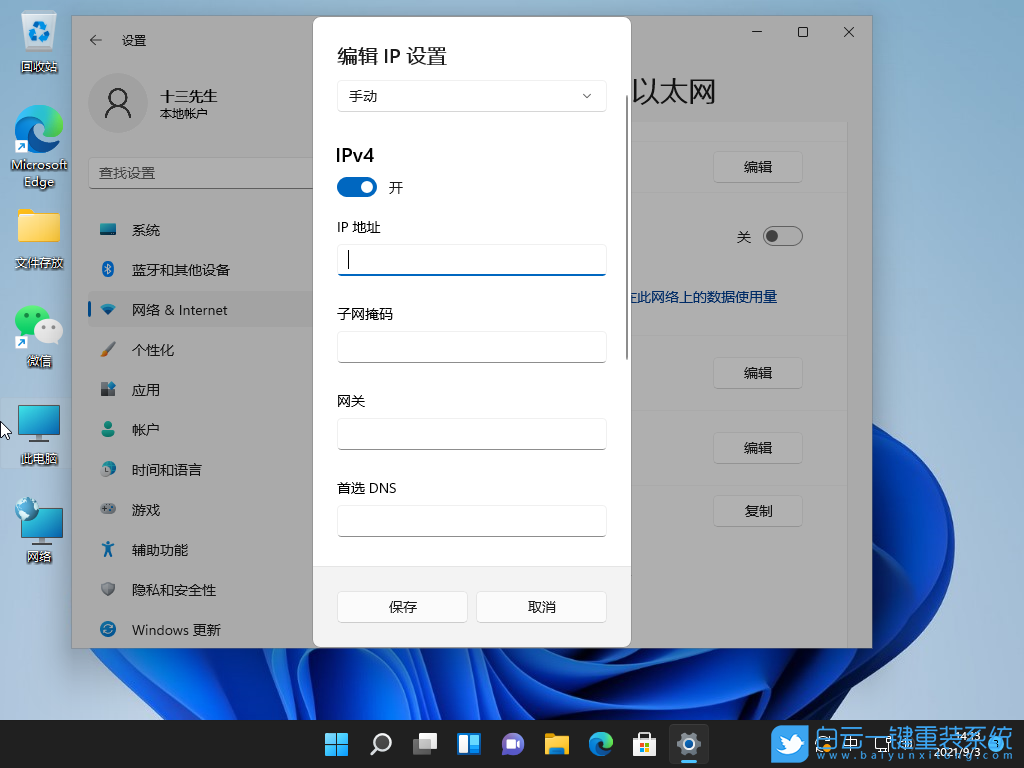The width and height of the screenshot is (1024, 768).
Task: Open the Network (网络) desktop icon
Action: click(x=38, y=525)
